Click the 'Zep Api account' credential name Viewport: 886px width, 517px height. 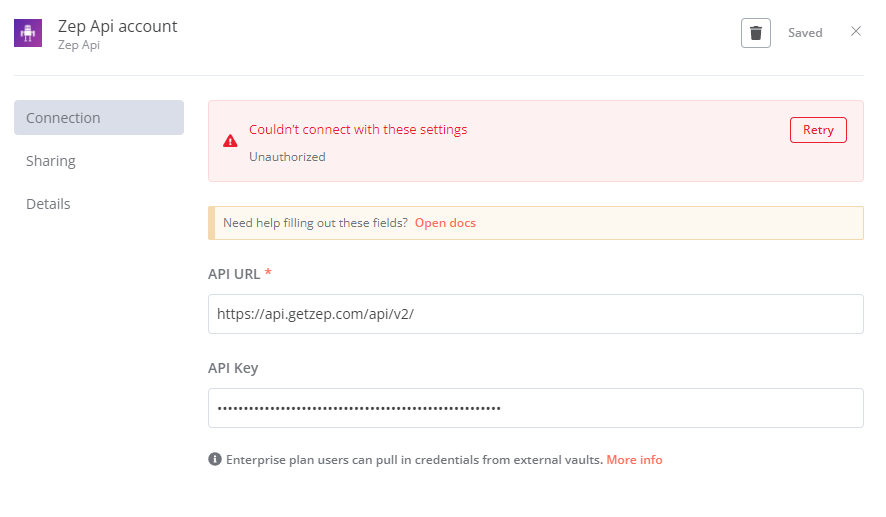tap(117, 26)
